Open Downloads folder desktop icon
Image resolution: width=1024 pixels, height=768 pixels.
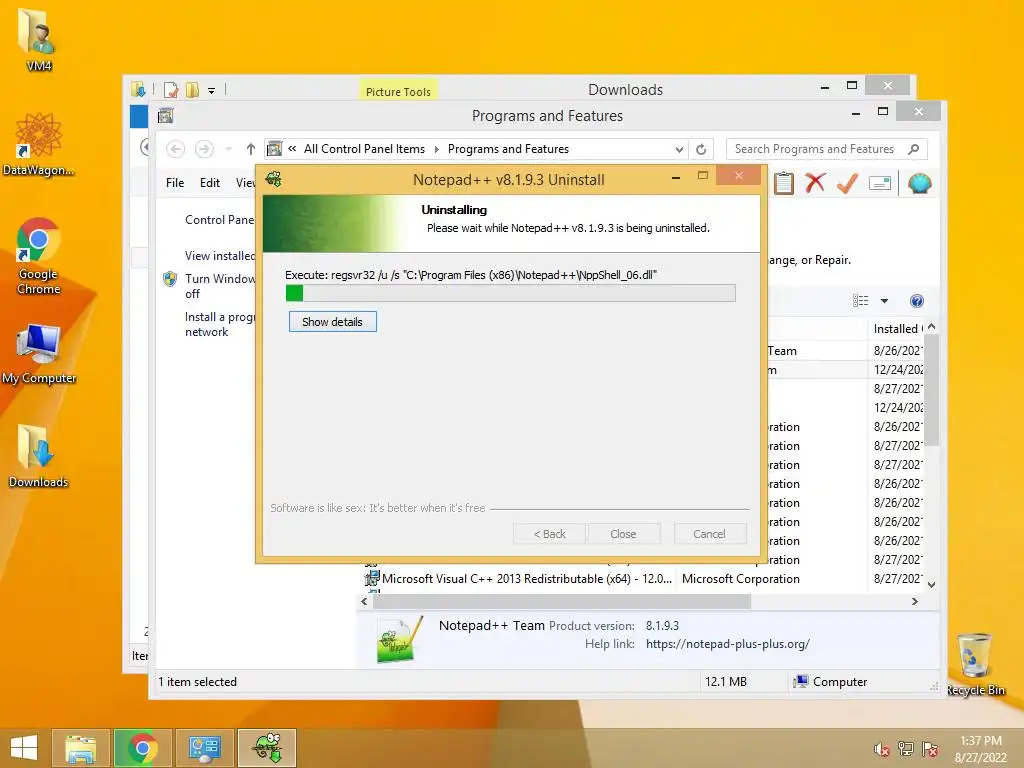point(38,456)
